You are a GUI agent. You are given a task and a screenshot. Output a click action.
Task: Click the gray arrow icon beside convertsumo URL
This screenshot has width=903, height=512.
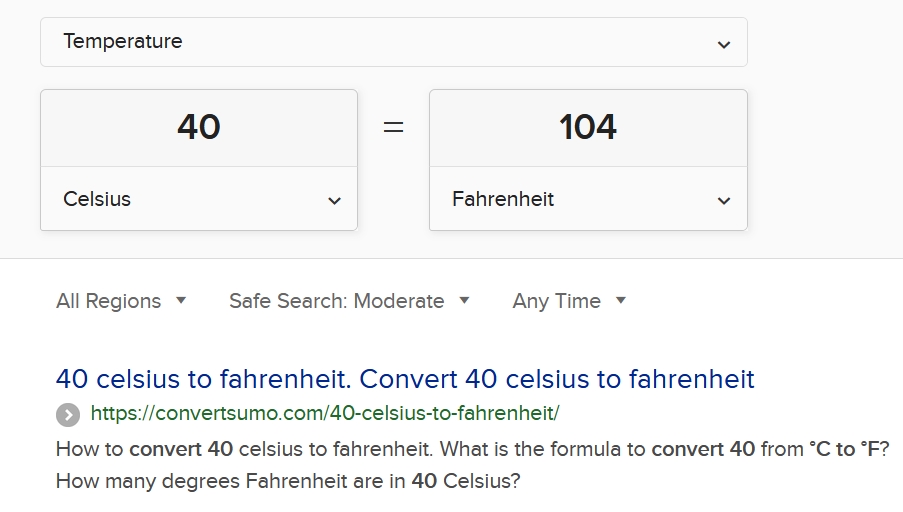coord(68,415)
